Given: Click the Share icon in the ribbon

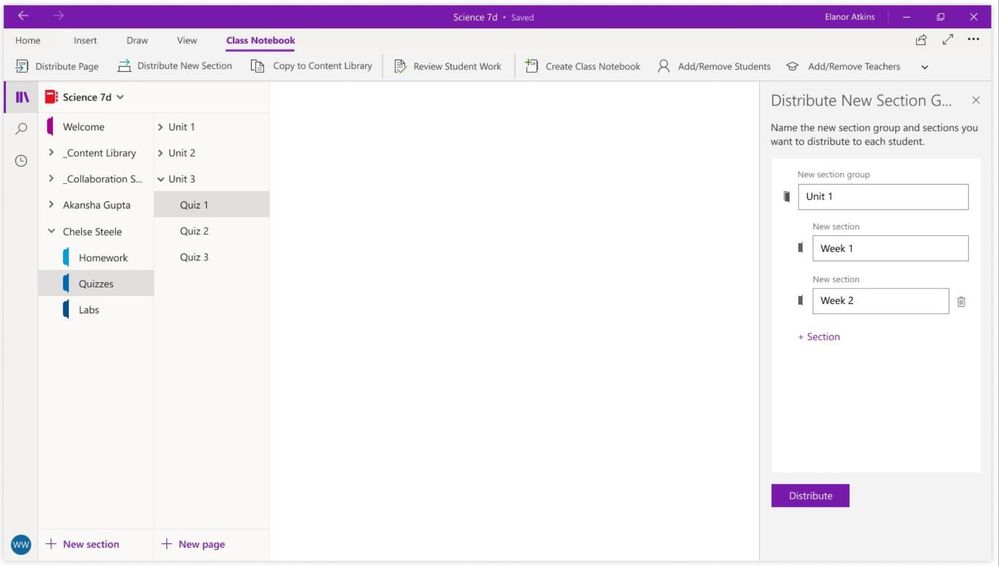Looking at the screenshot, I should (x=921, y=40).
